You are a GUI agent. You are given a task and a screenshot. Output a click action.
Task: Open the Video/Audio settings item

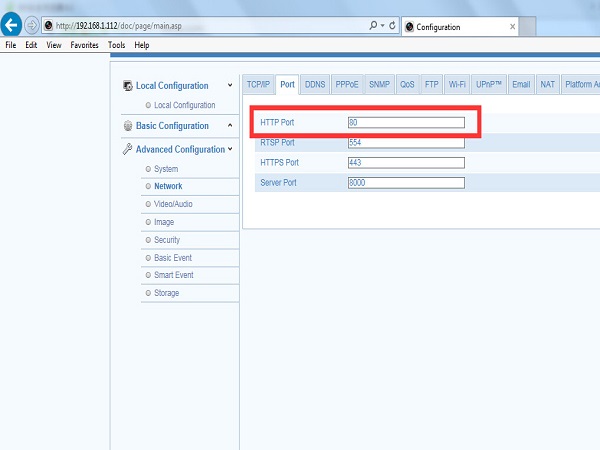[173, 204]
